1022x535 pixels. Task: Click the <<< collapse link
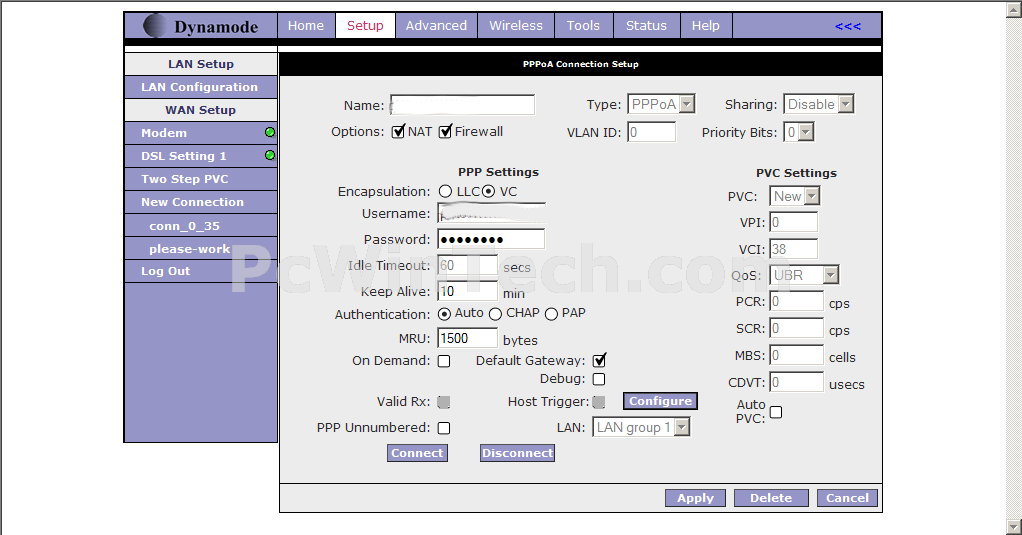[x=848, y=26]
